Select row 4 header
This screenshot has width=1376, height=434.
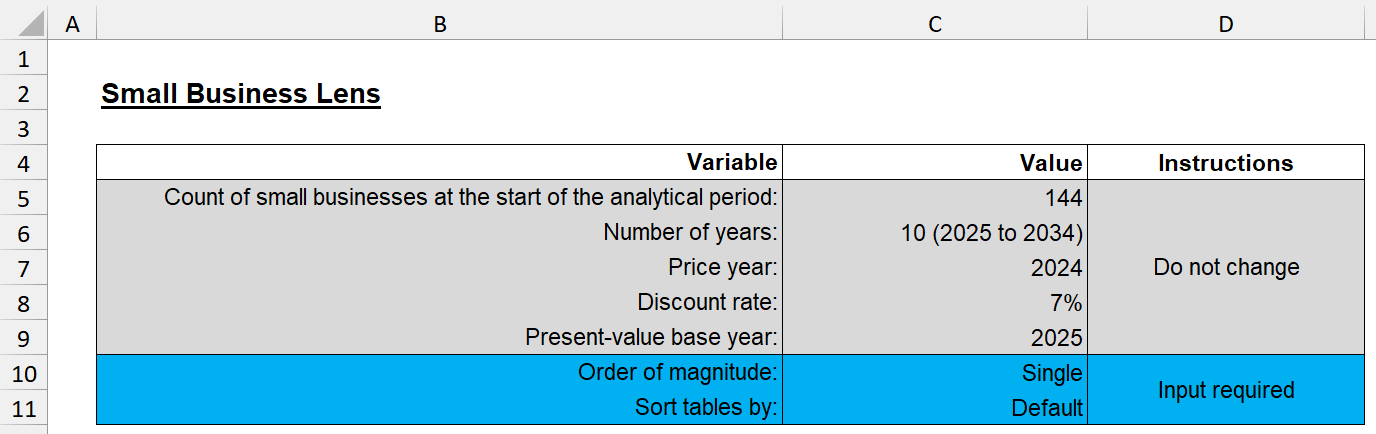(x=24, y=164)
